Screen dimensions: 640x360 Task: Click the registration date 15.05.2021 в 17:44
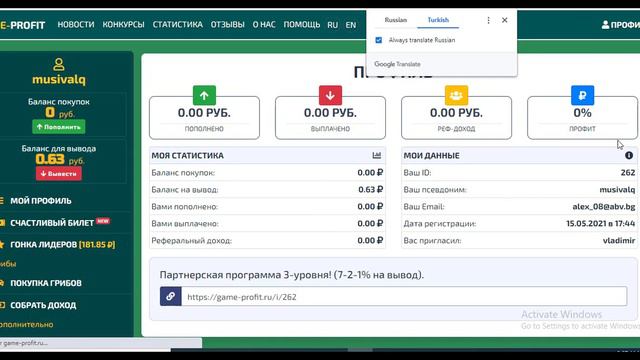[600, 223]
